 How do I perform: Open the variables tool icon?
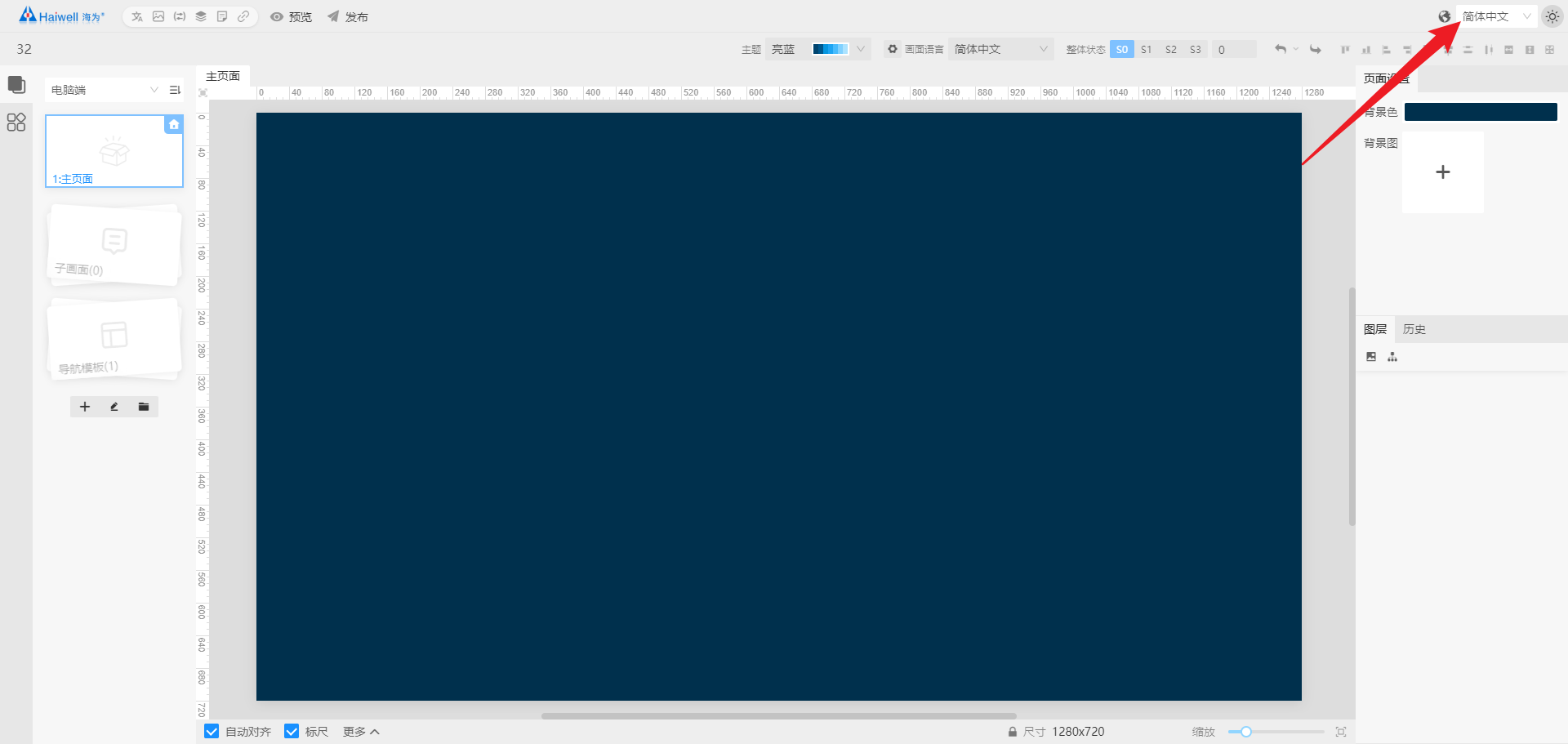[x=180, y=16]
